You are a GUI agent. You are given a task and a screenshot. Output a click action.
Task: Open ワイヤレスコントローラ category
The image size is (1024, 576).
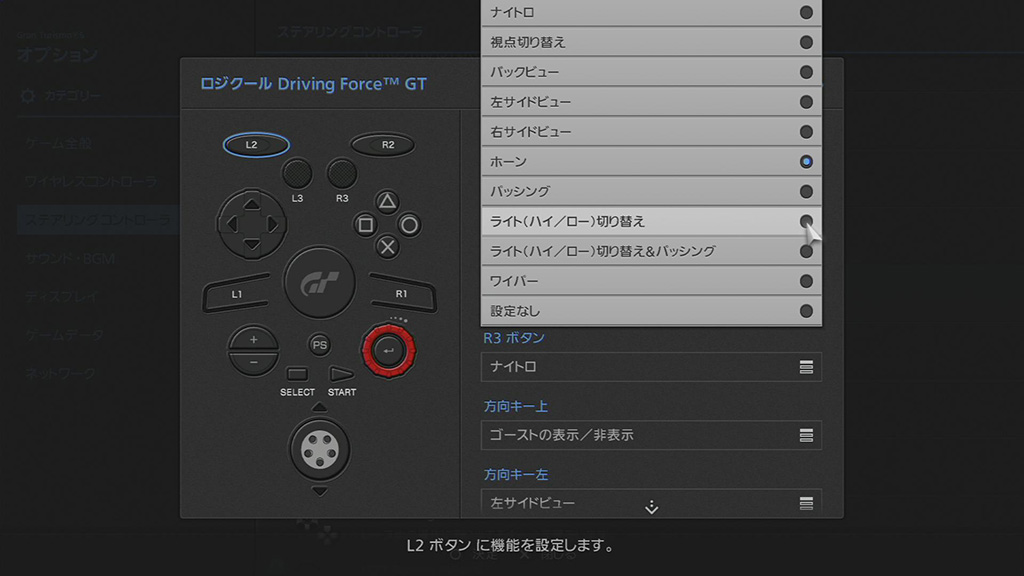[x=91, y=182]
